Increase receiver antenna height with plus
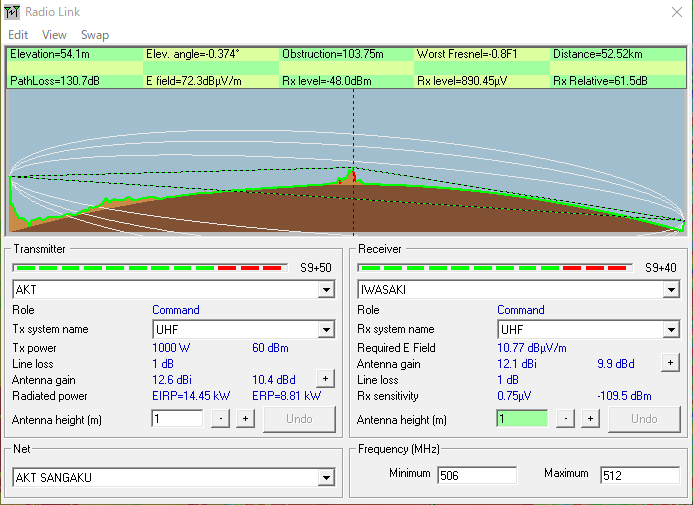 (590, 418)
